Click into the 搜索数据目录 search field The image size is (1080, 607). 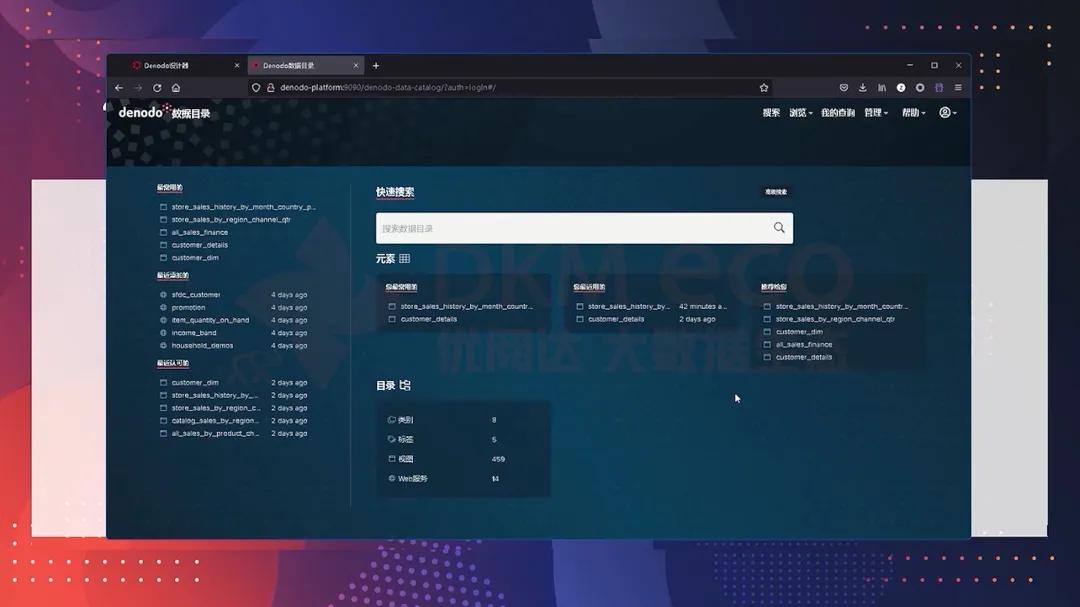click(x=570, y=228)
